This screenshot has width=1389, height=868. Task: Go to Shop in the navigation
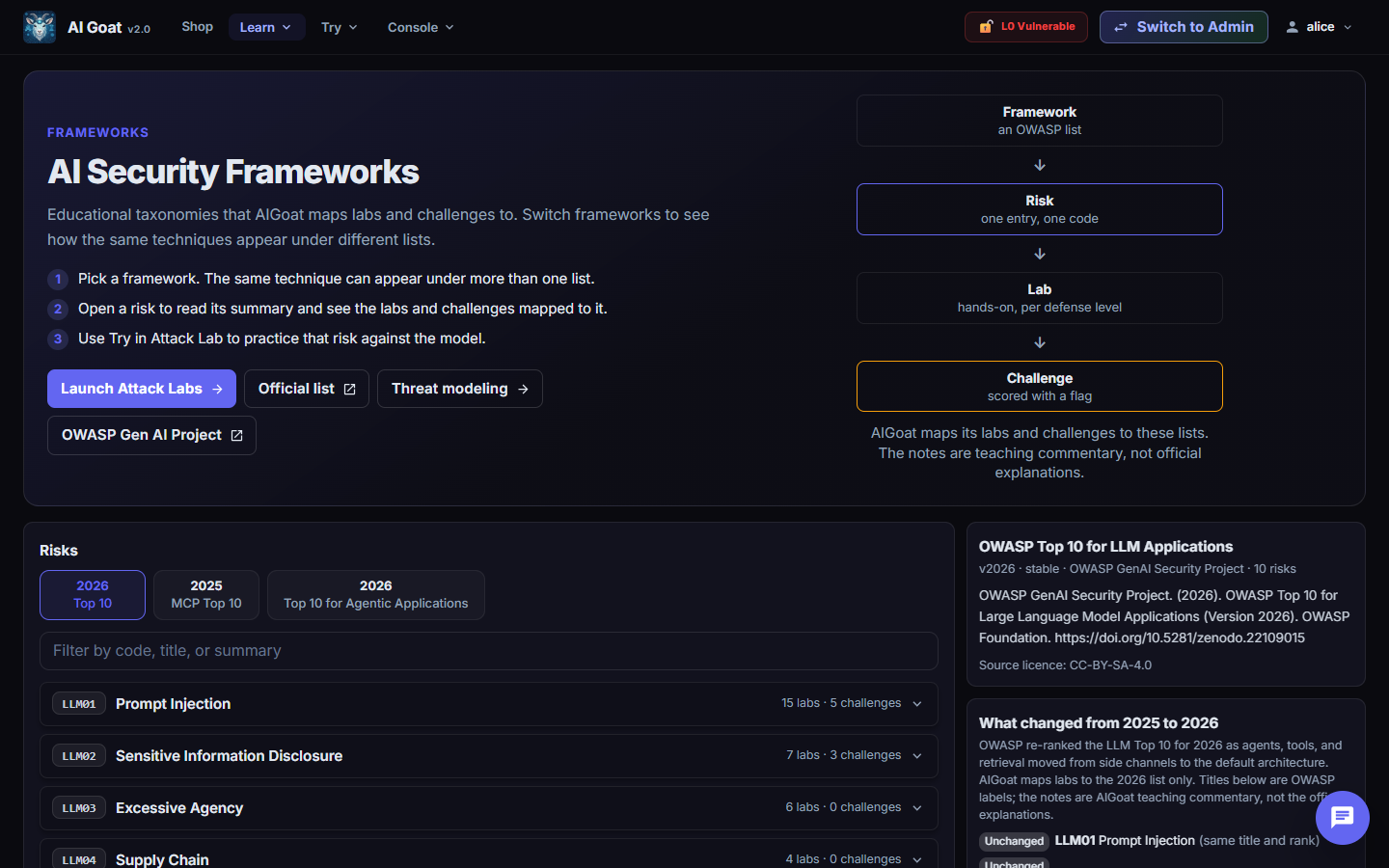click(x=197, y=26)
